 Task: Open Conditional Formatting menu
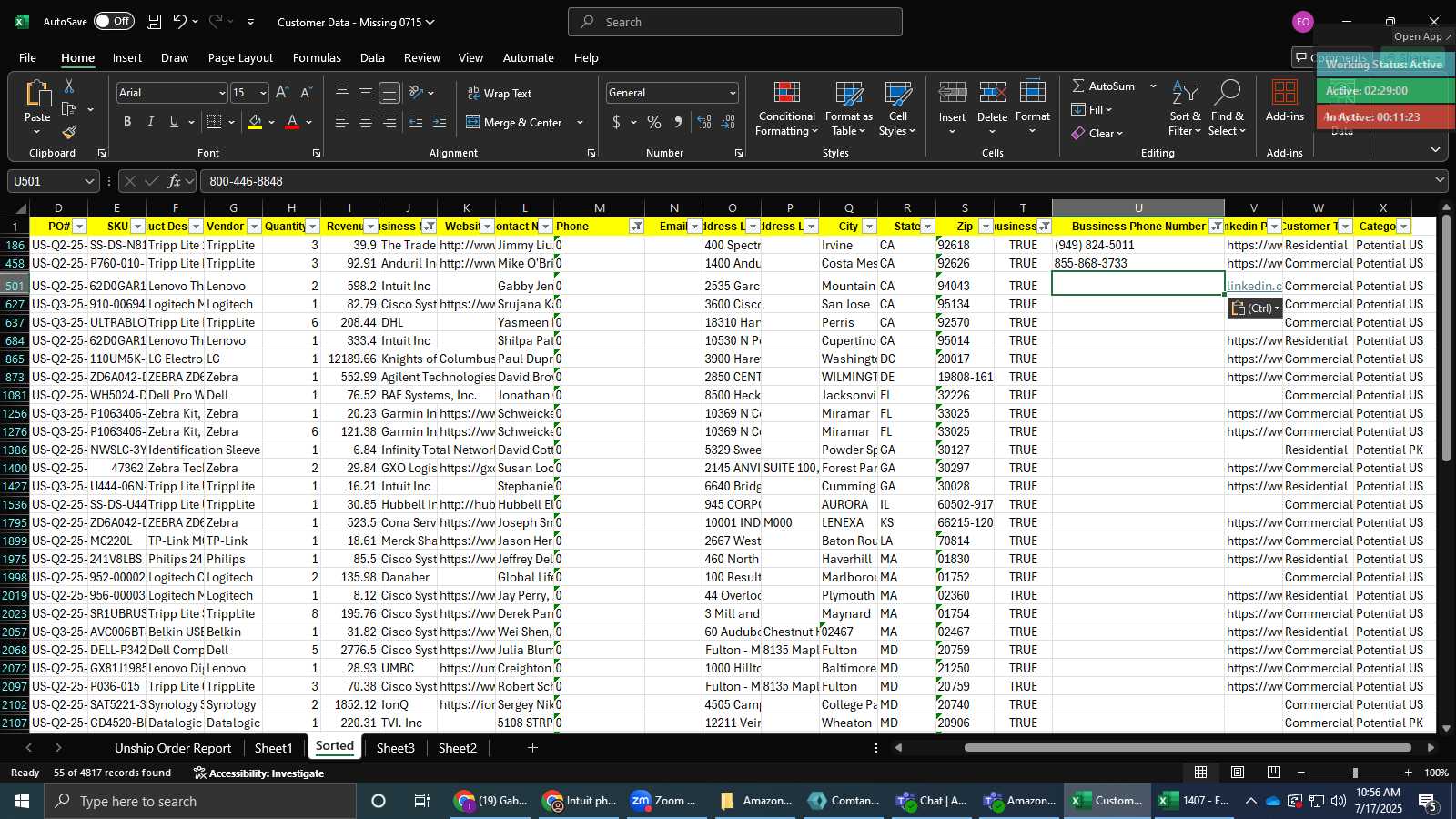786,109
